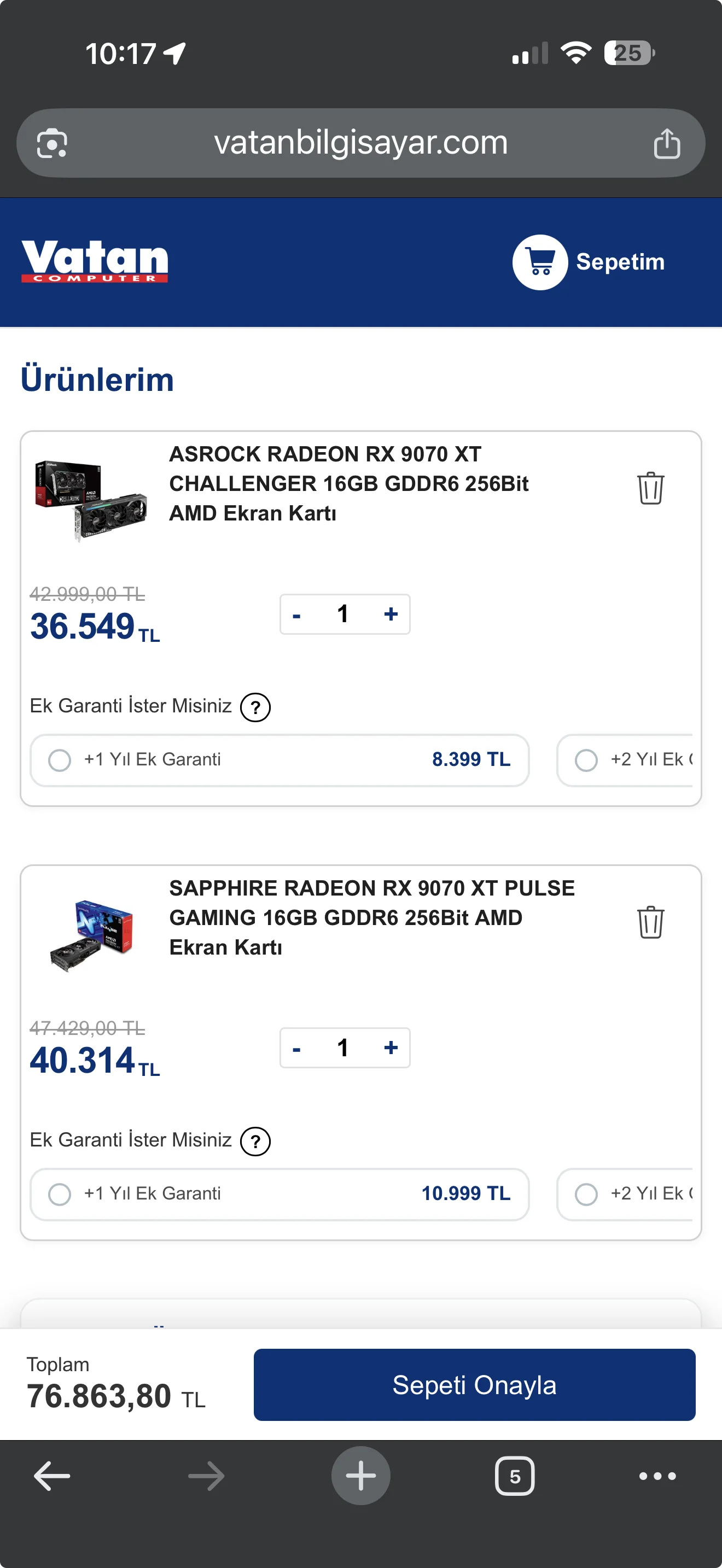This screenshot has height=1568, width=722.
Task: Go back with the browser back arrow
Action: click(x=52, y=1476)
